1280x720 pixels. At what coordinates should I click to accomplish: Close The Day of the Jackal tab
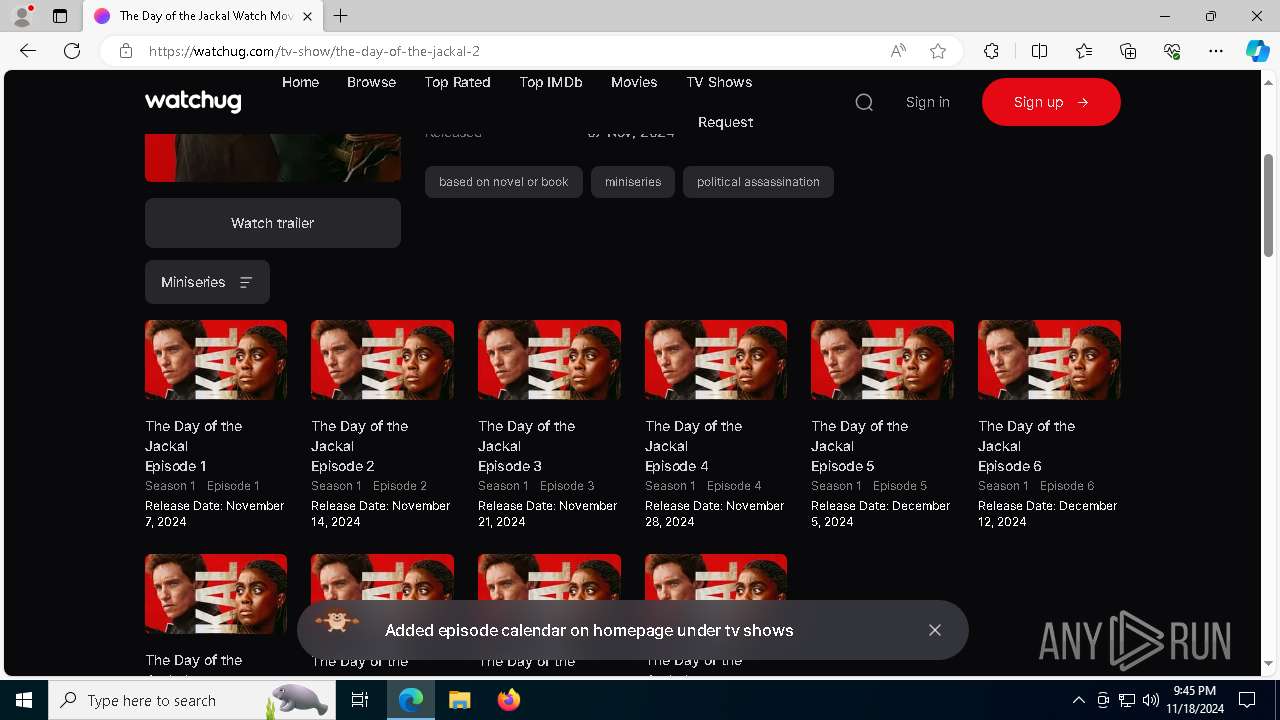coord(307,16)
